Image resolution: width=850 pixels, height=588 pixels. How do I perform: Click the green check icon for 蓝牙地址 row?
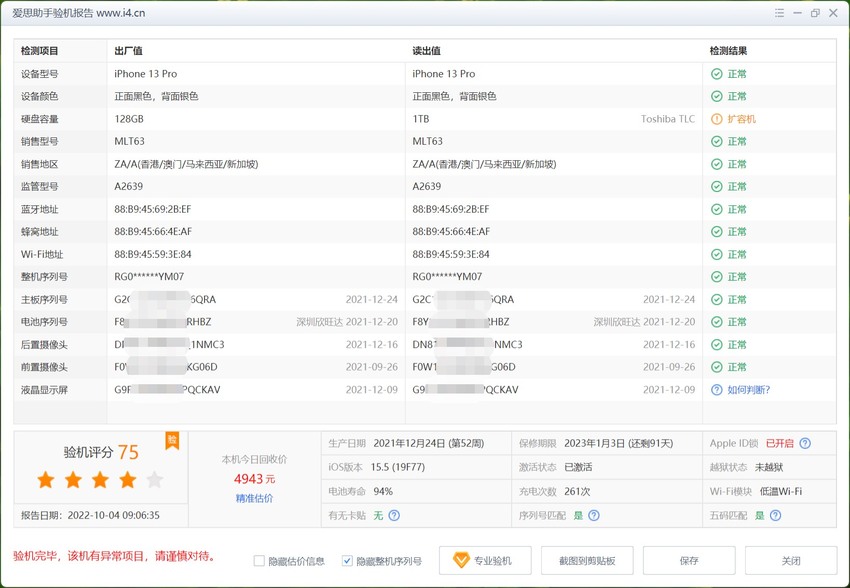point(717,209)
